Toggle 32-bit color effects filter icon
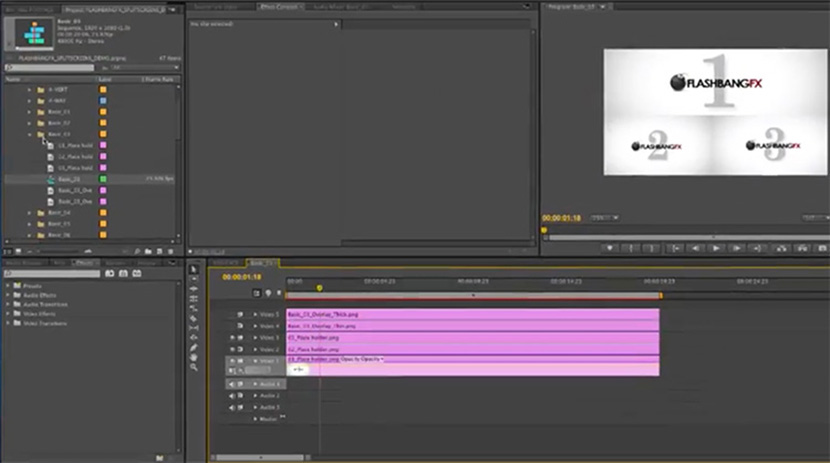Viewport: 830px width, 463px height. 123,274
